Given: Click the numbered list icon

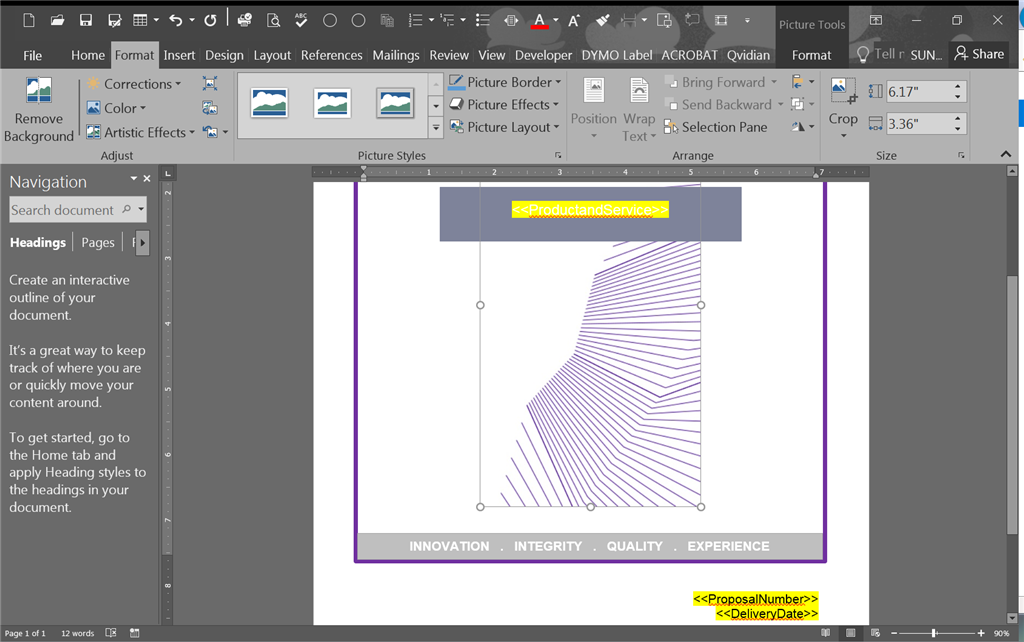Looking at the screenshot, I should 415,21.
